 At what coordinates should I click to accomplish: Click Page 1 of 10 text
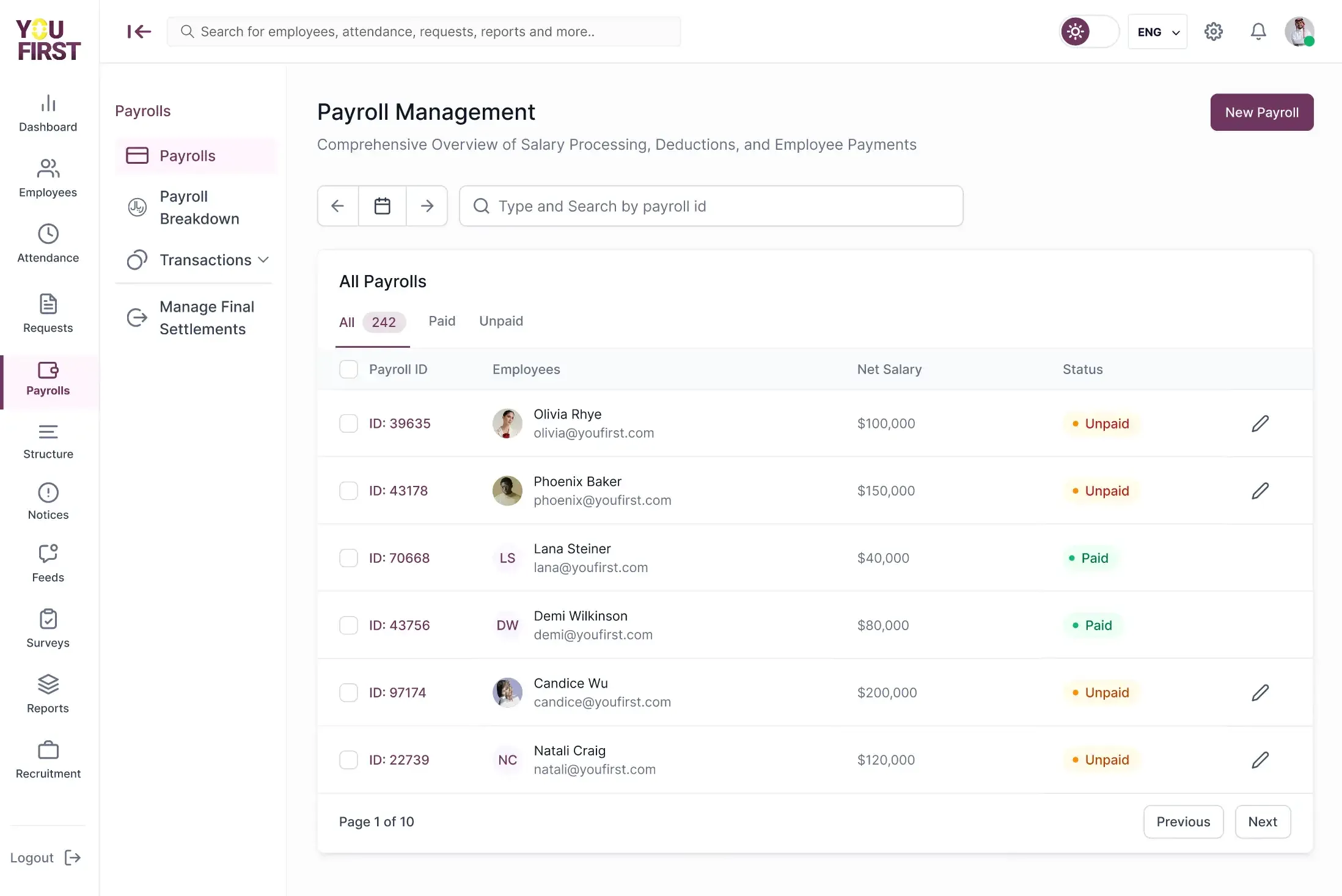coord(376,822)
